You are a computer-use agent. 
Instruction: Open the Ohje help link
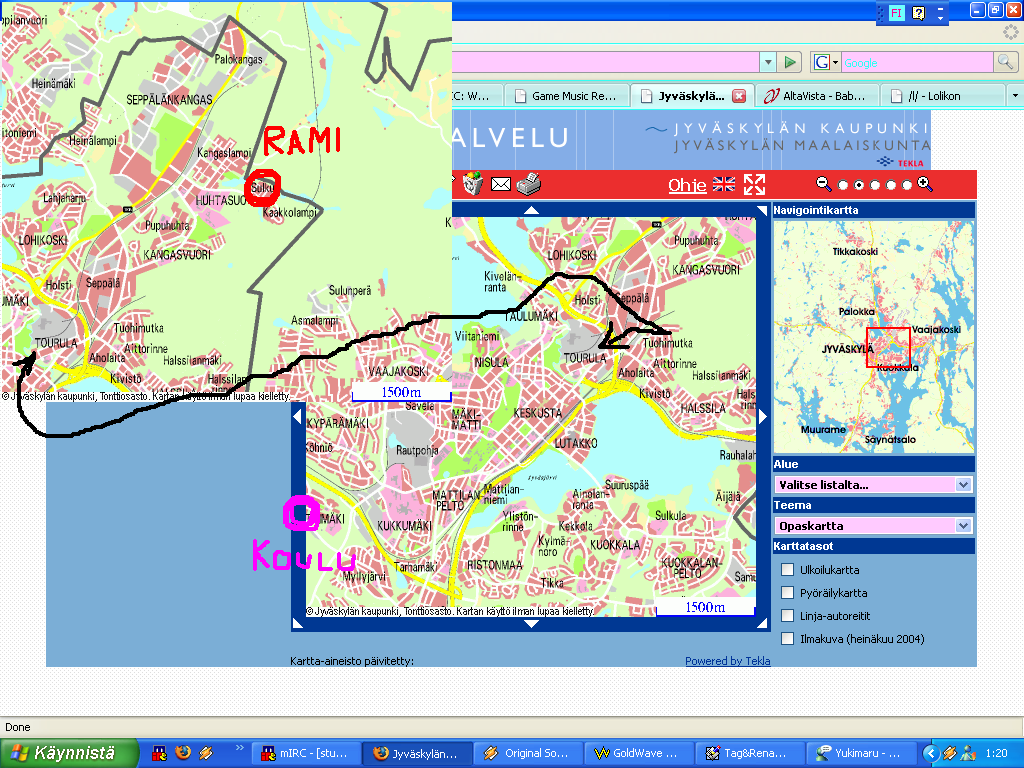(x=687, y=185)
